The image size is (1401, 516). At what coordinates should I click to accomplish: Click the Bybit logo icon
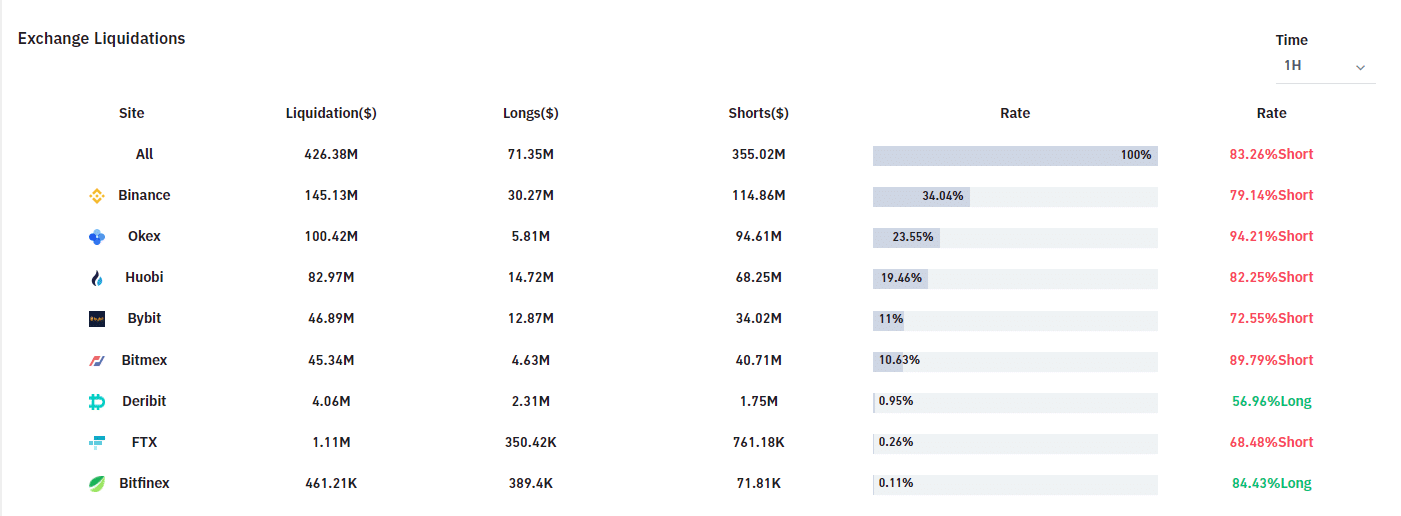[x=97, y=319]
